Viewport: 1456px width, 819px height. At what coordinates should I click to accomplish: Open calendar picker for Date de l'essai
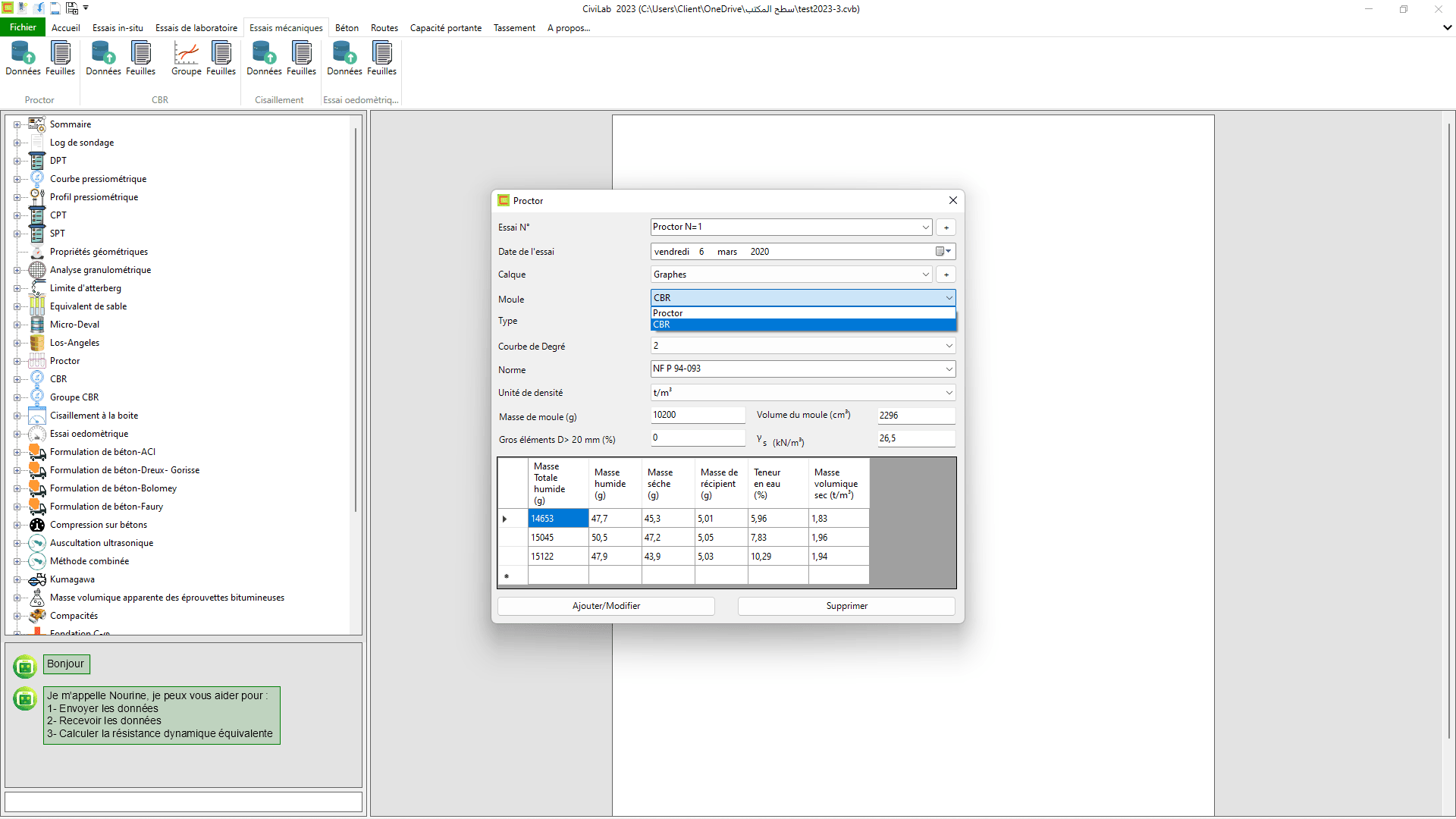943,251
